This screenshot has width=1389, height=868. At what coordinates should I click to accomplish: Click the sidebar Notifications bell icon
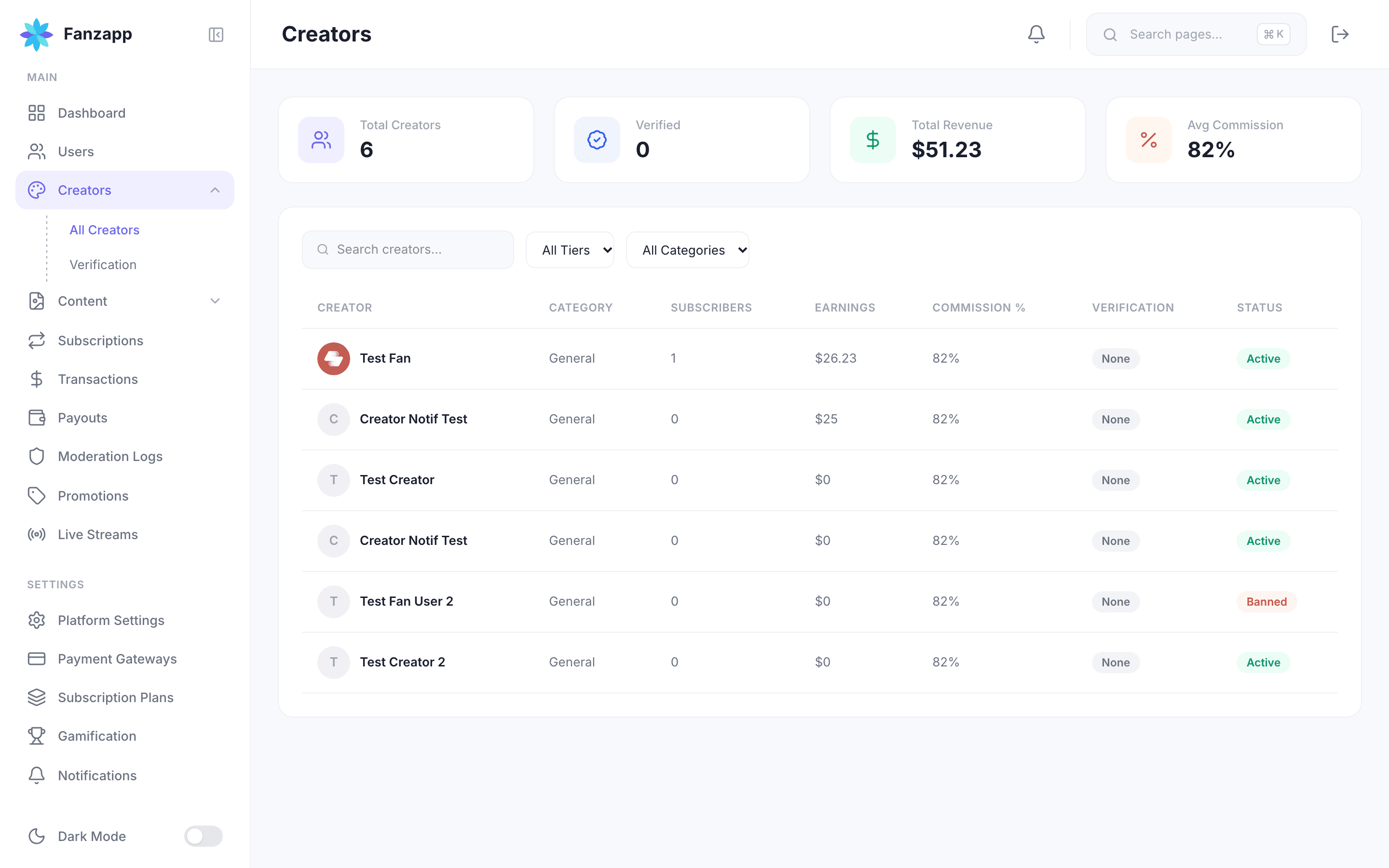[x=37, y=775]
